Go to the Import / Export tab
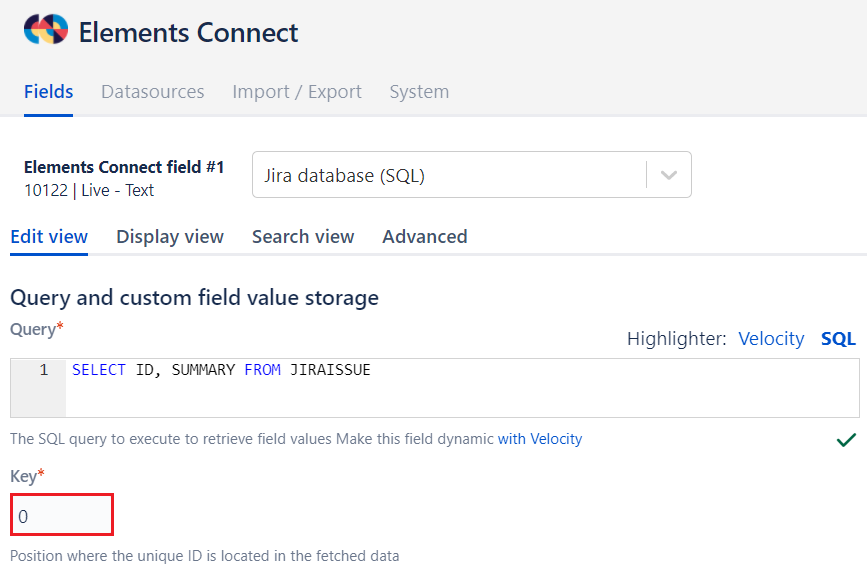867x588 pixels. [297, 92]
